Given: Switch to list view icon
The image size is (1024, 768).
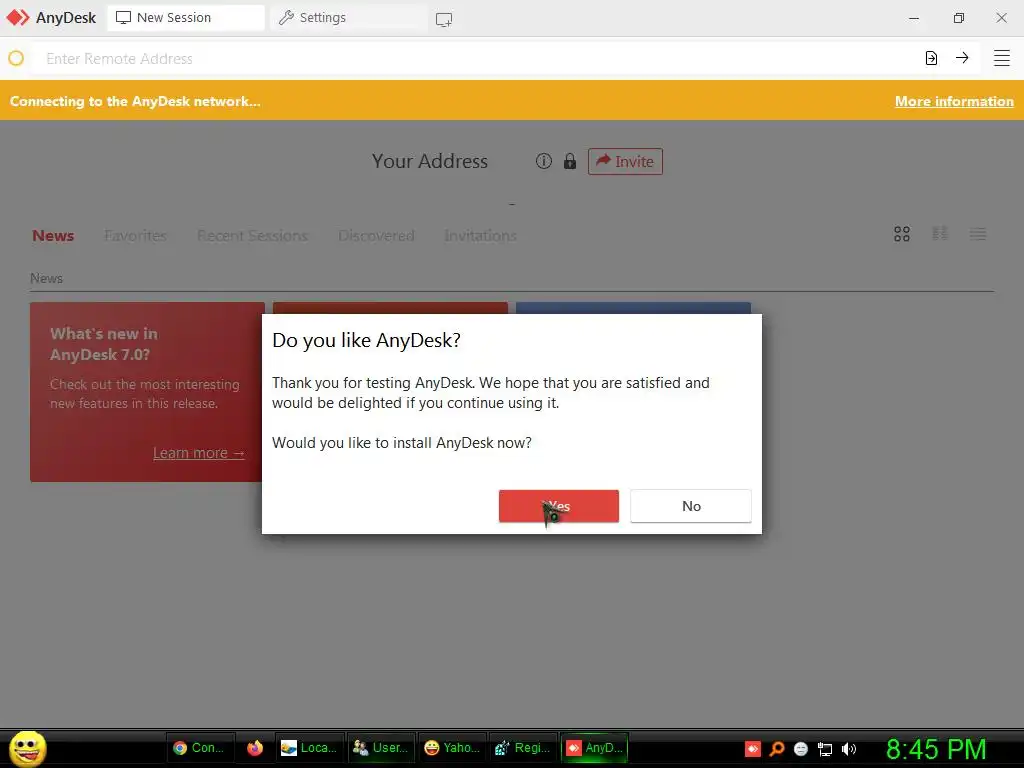Looking at the screenshot, I should (x=978, y=234).
